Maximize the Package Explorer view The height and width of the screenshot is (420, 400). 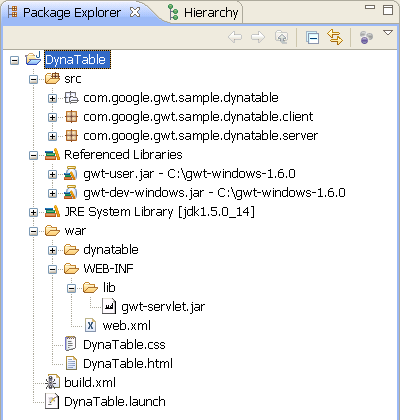388,9
